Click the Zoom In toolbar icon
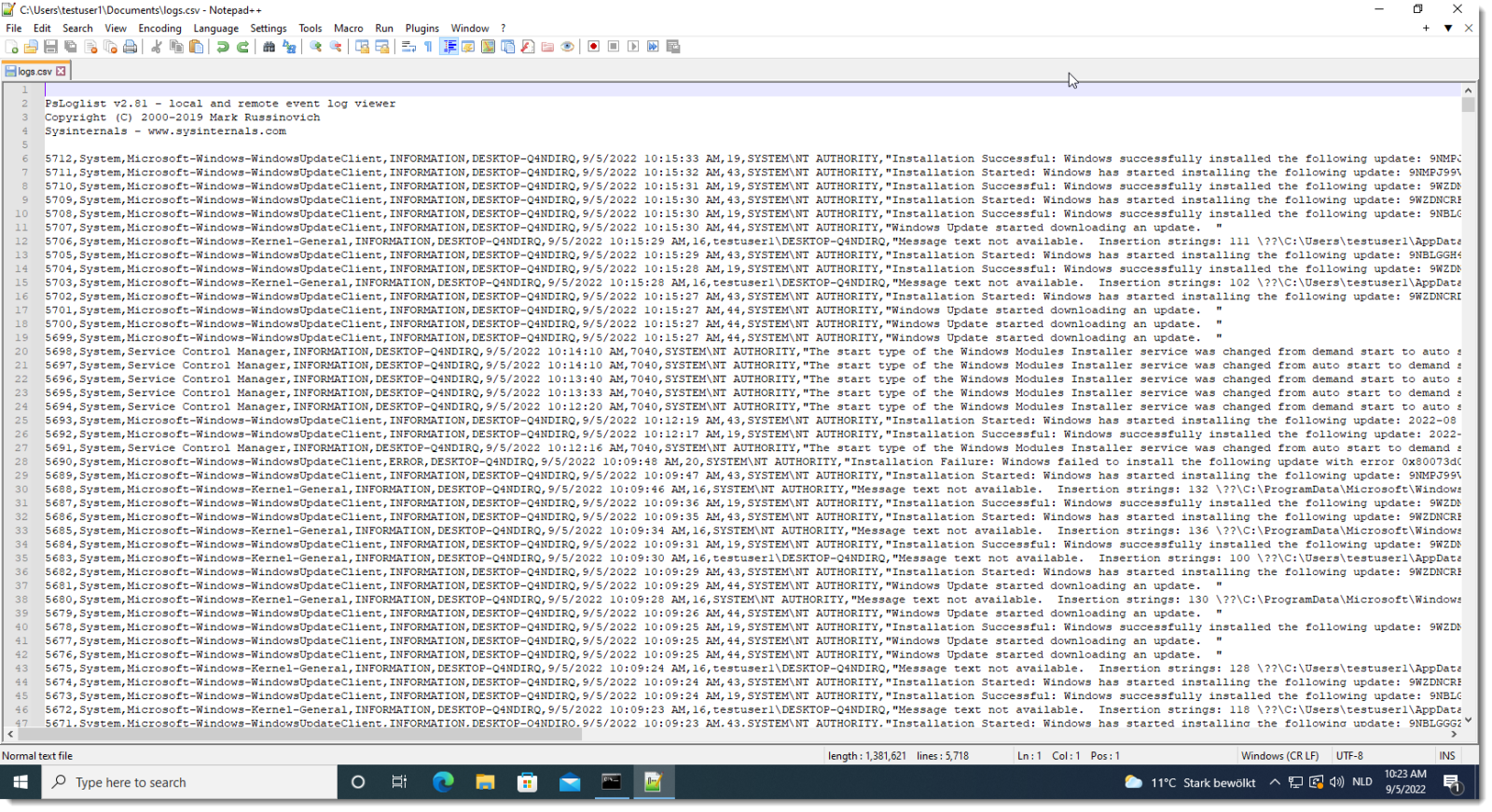Image resolution: width=1492 pixels, height=812 pixels. coord(316,47)
